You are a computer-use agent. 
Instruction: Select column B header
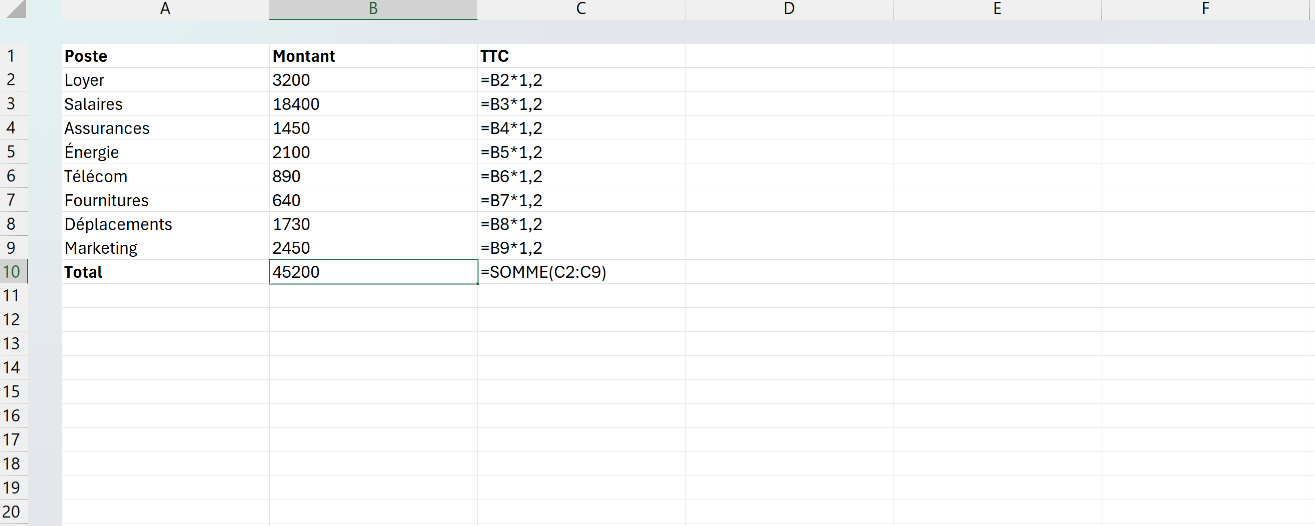[x=373, y=10]
